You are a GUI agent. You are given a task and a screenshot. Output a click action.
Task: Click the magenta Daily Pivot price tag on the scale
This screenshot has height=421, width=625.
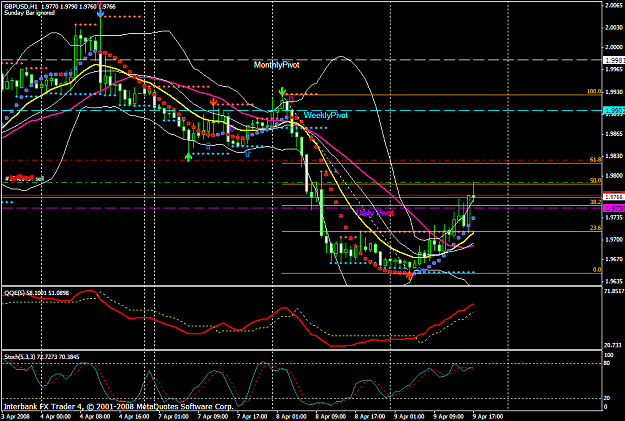point(614,208)
